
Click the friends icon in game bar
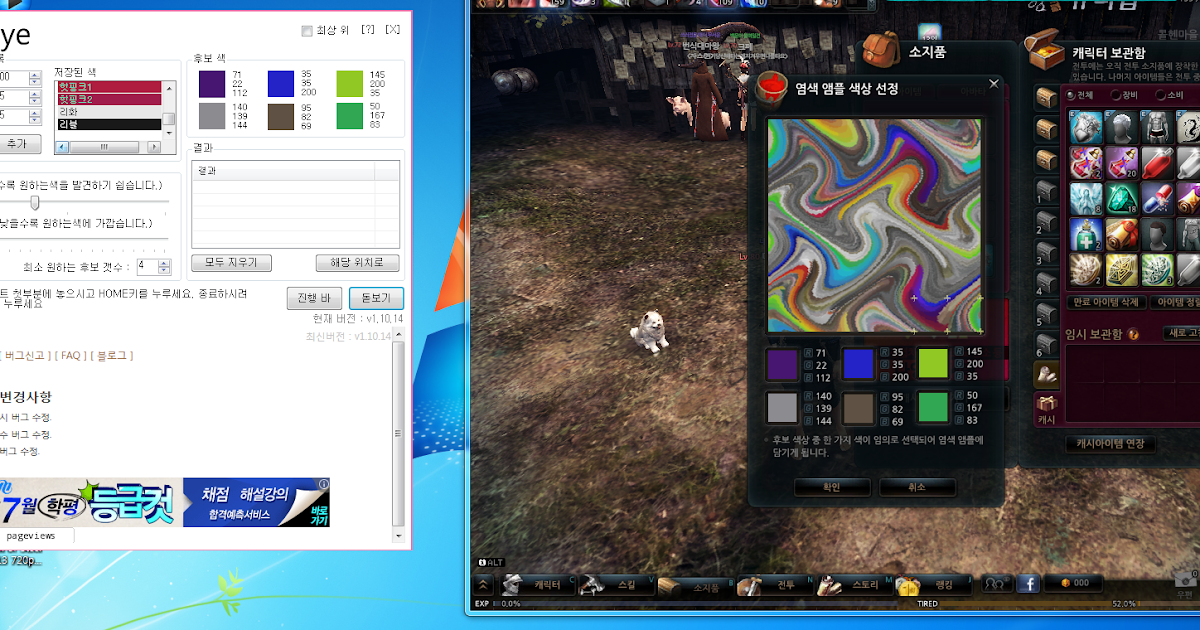997,584
